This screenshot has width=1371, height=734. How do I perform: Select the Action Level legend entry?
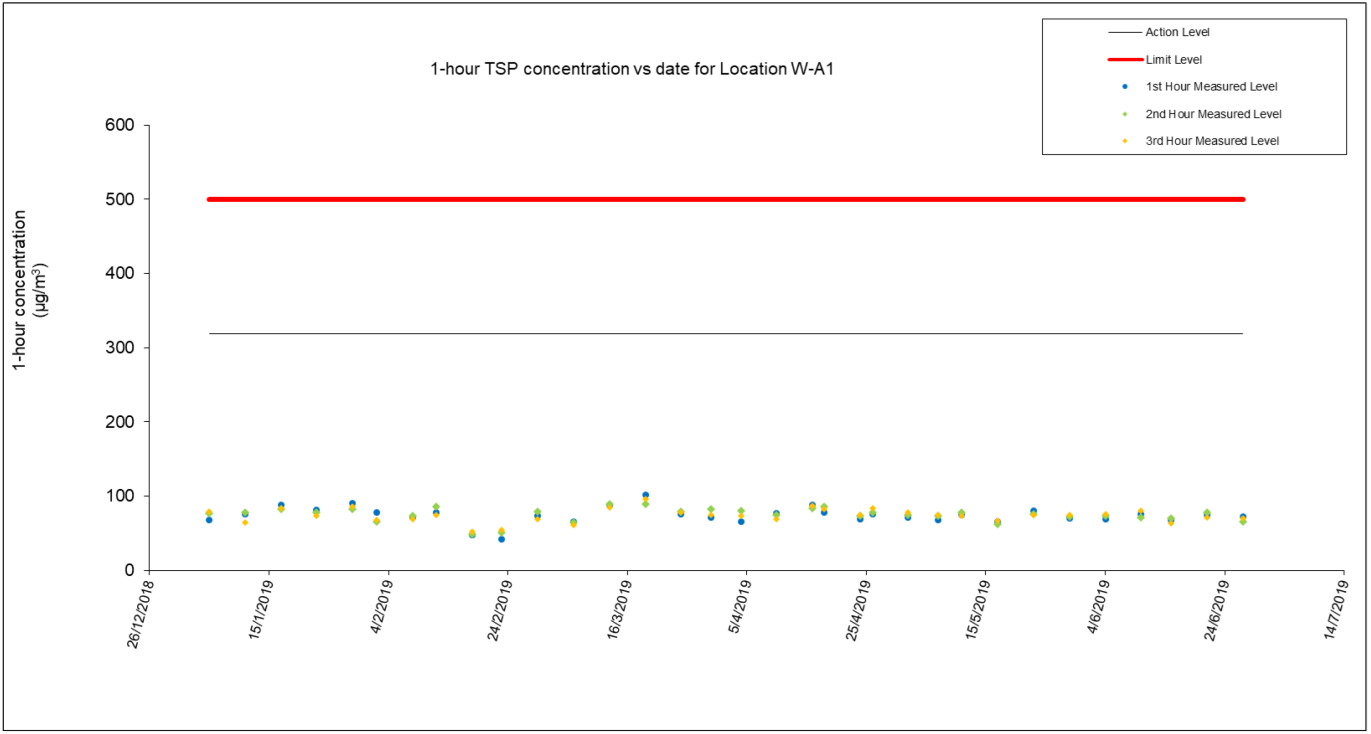(x=1177, y=33)
